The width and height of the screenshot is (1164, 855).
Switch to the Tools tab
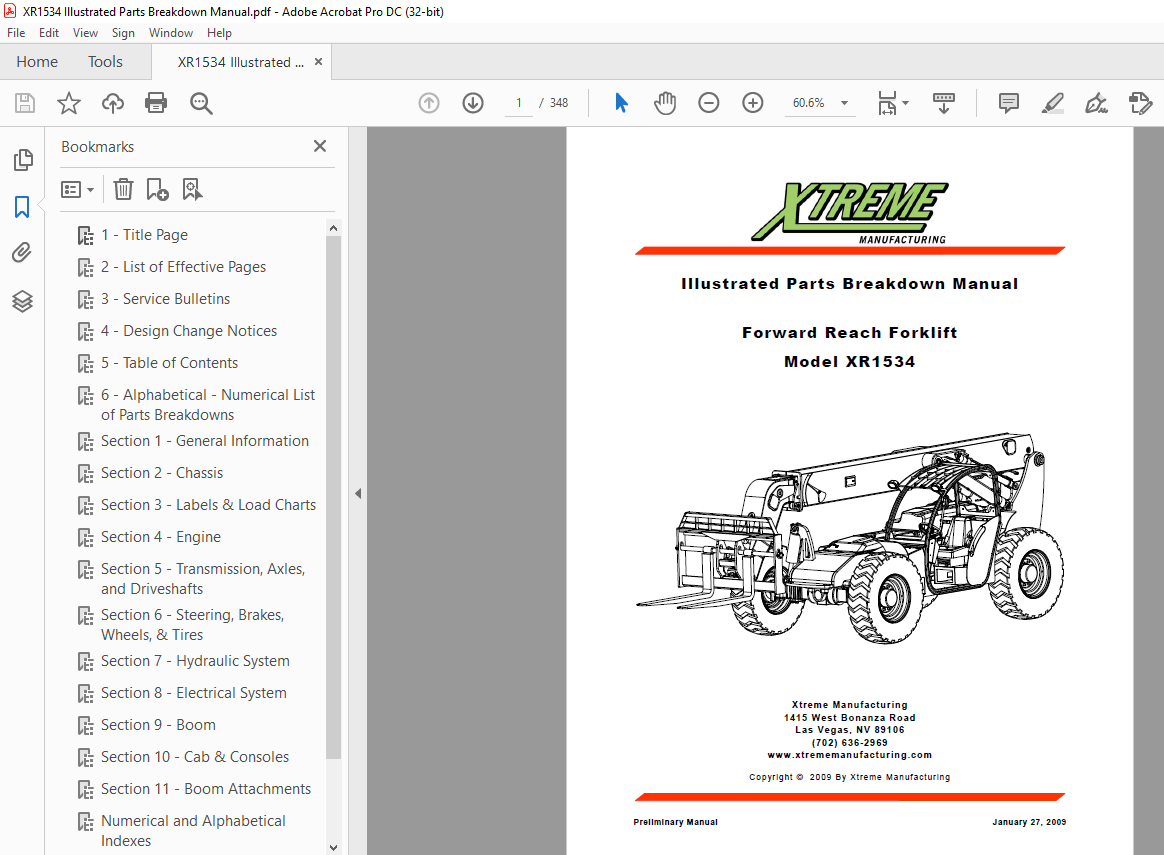[105, 62]
